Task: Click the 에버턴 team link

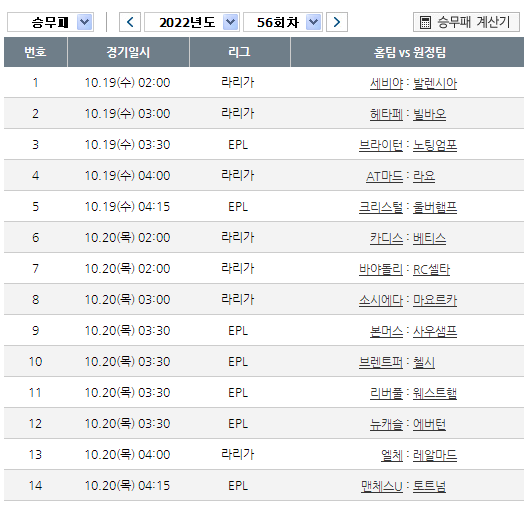Action: [x=429, y=424]
